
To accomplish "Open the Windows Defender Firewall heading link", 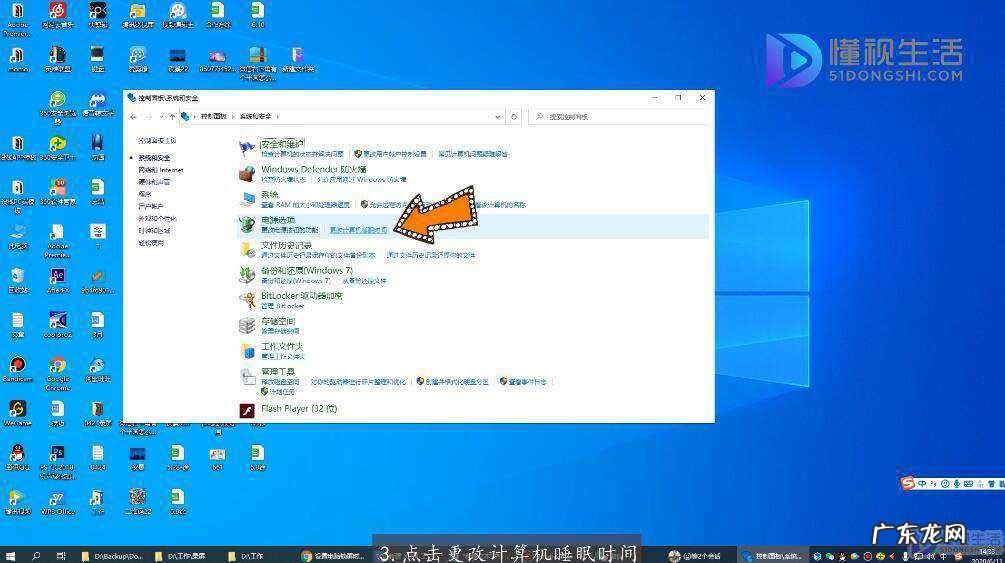I will [313, 169].
